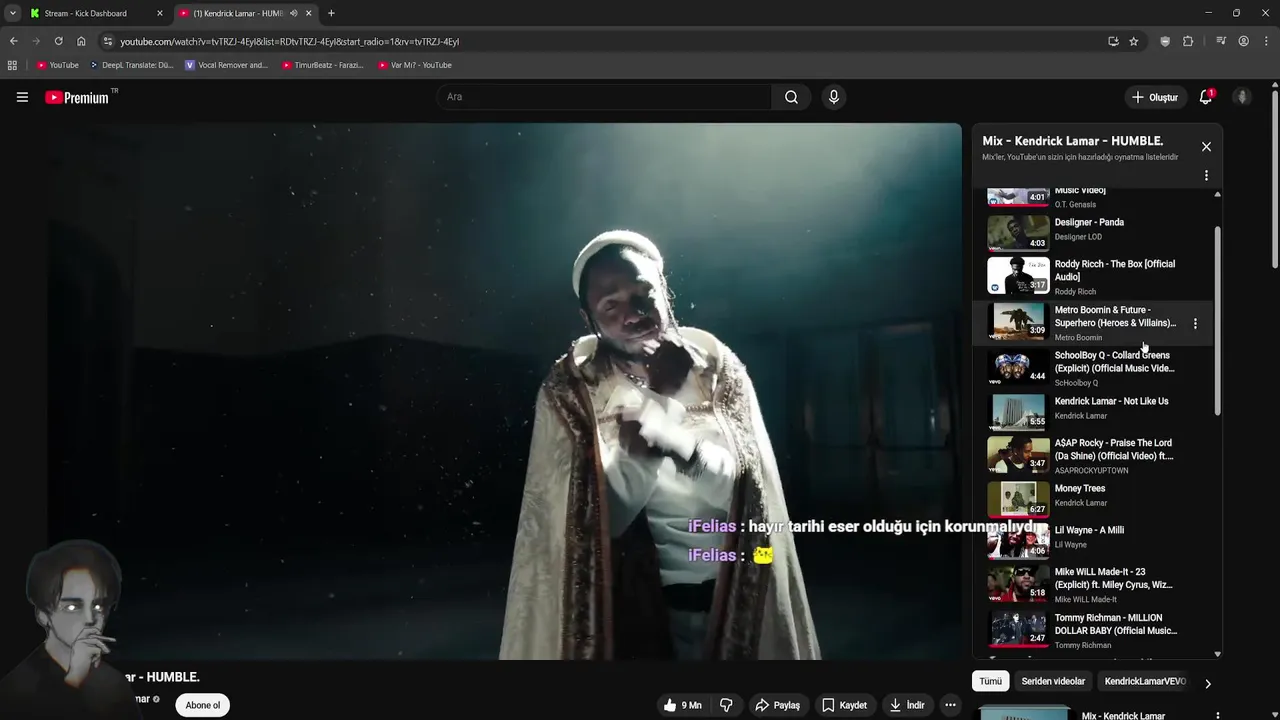Open options for the Mix - Kendrick Lamar suggestion
Image resolution: width=1280 pixels, height=720 pixels.
[x=1217, y=716]
